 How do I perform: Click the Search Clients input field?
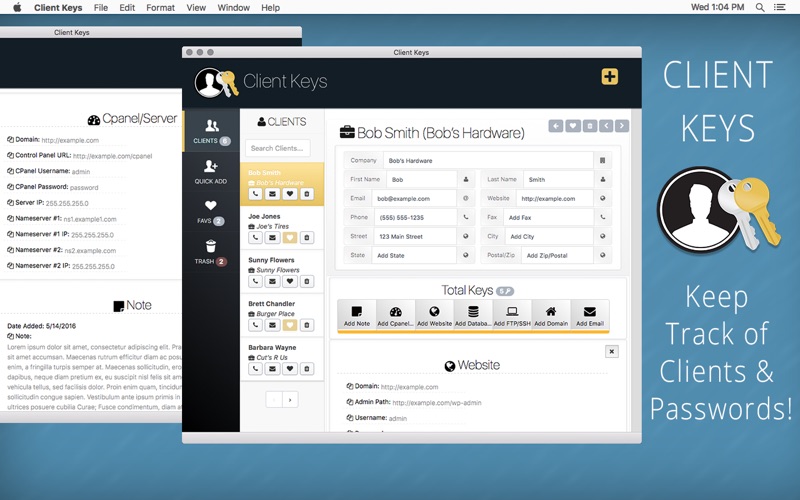278,148
